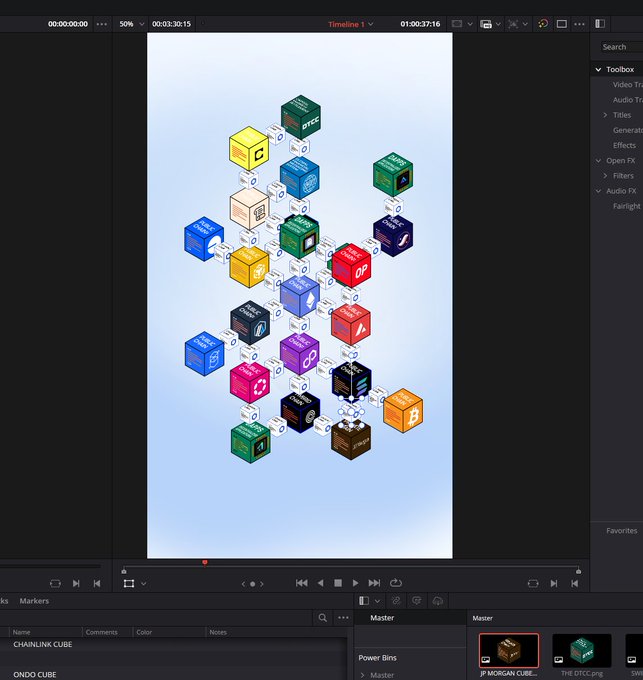Click the 00:00:00:00 source timecode field

[x=68, y=24]
